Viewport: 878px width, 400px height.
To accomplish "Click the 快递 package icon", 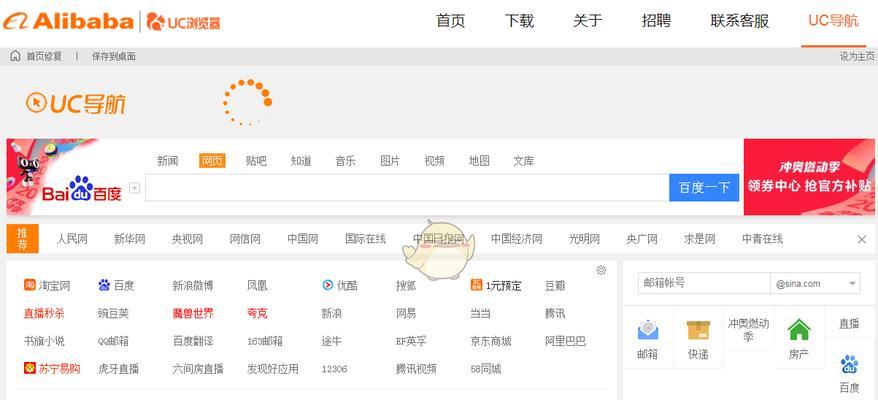I will (698, 330).
